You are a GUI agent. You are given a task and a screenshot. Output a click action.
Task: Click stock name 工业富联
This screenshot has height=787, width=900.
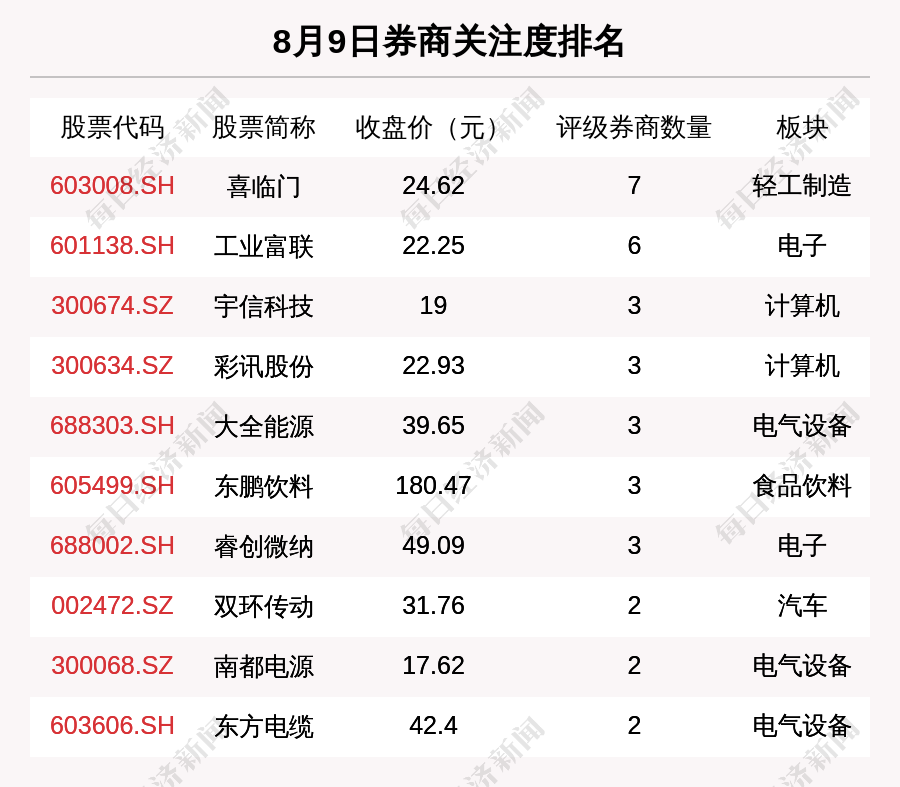click(x=263, y=246)
